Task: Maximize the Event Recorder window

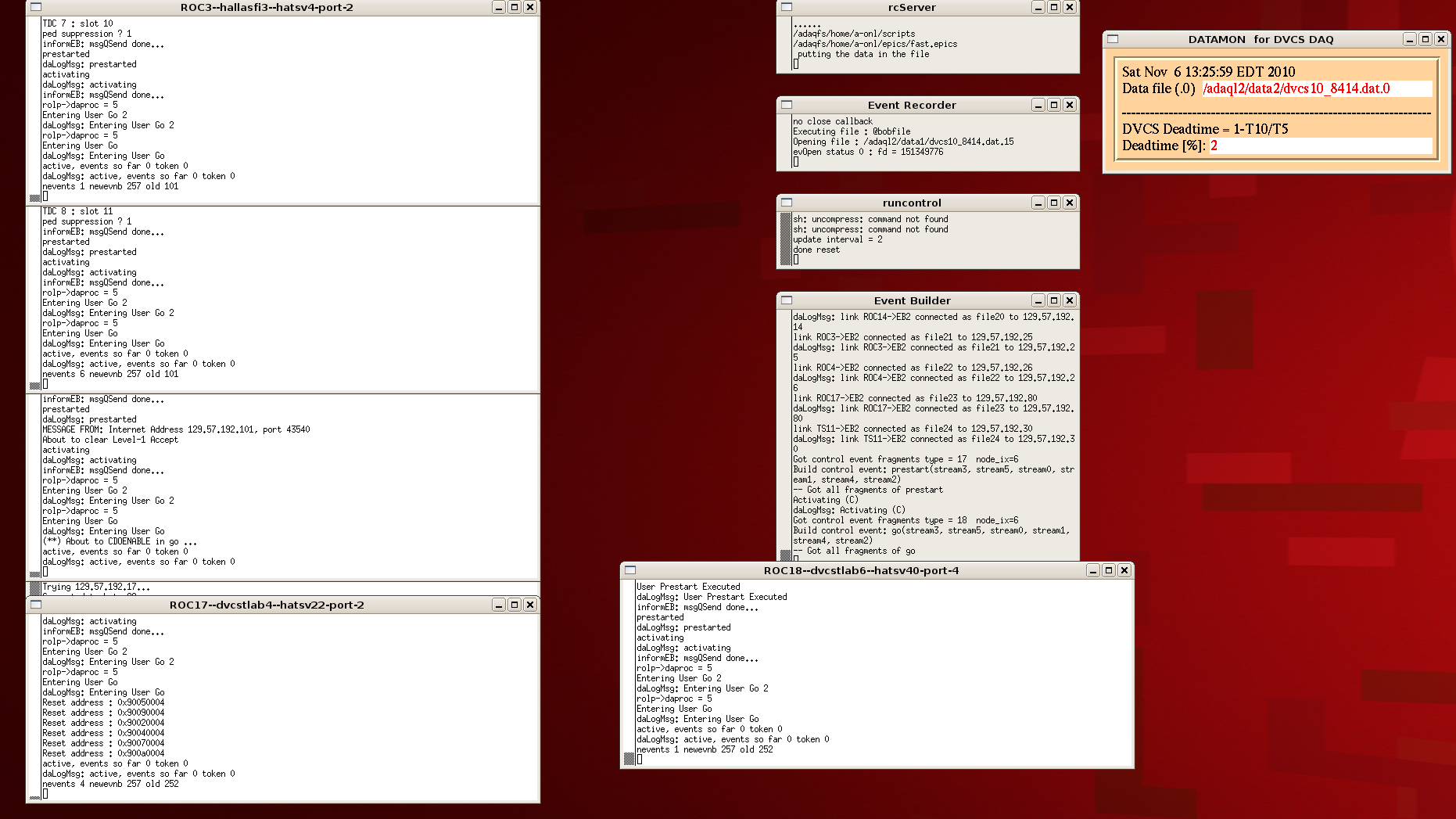Action: coord(1054,105)
